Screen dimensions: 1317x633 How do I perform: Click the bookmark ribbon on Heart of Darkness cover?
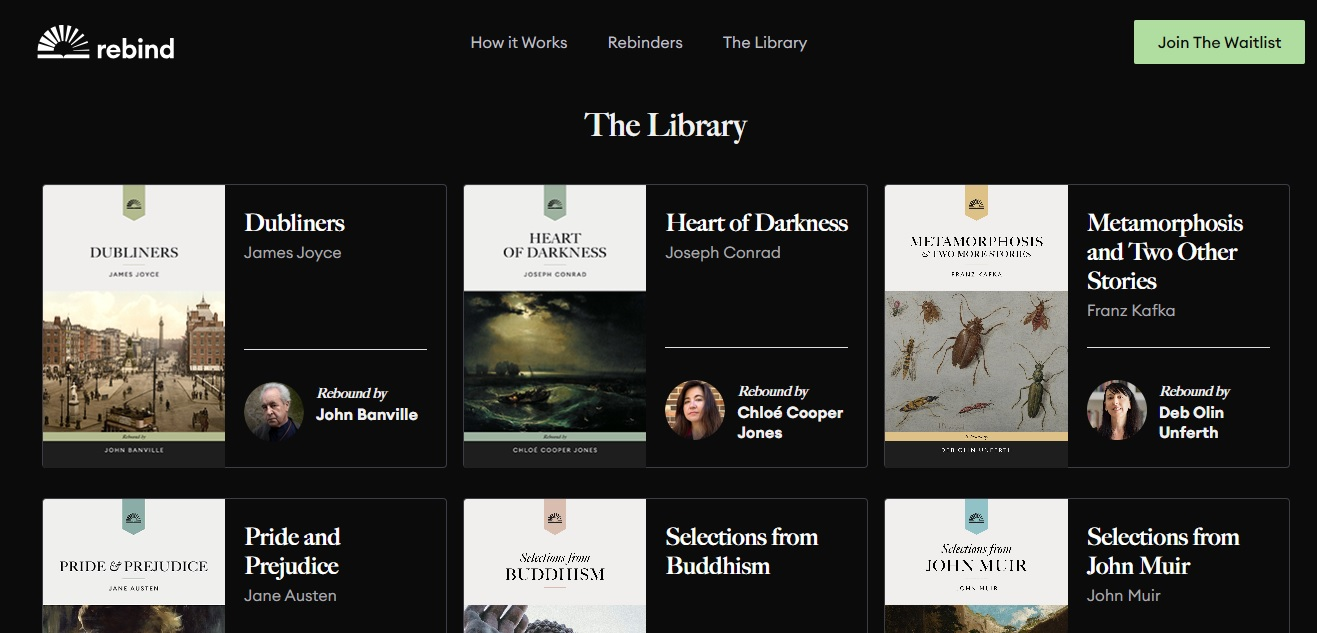coord(555,203)
